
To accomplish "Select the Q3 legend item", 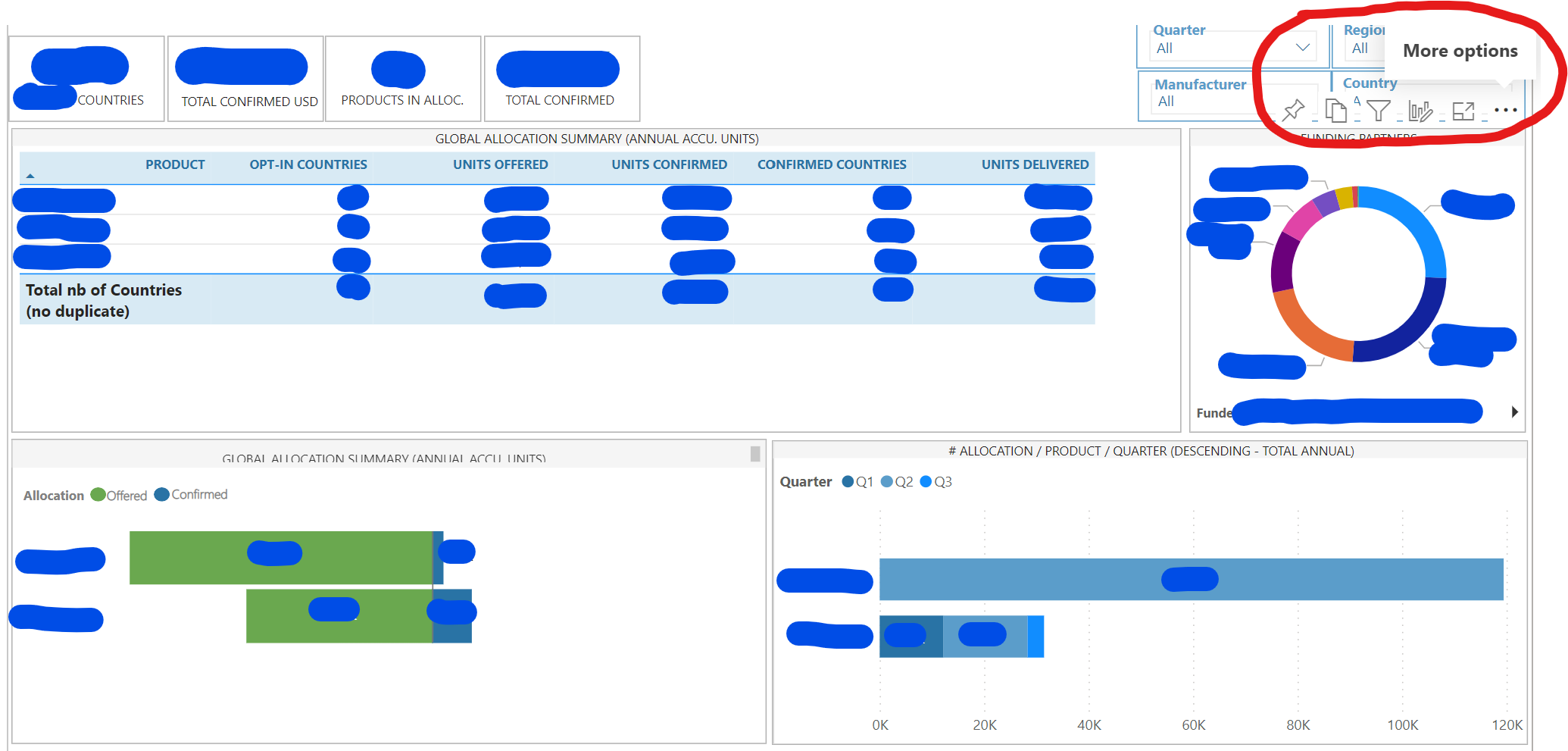I will (x=936, y=482).
